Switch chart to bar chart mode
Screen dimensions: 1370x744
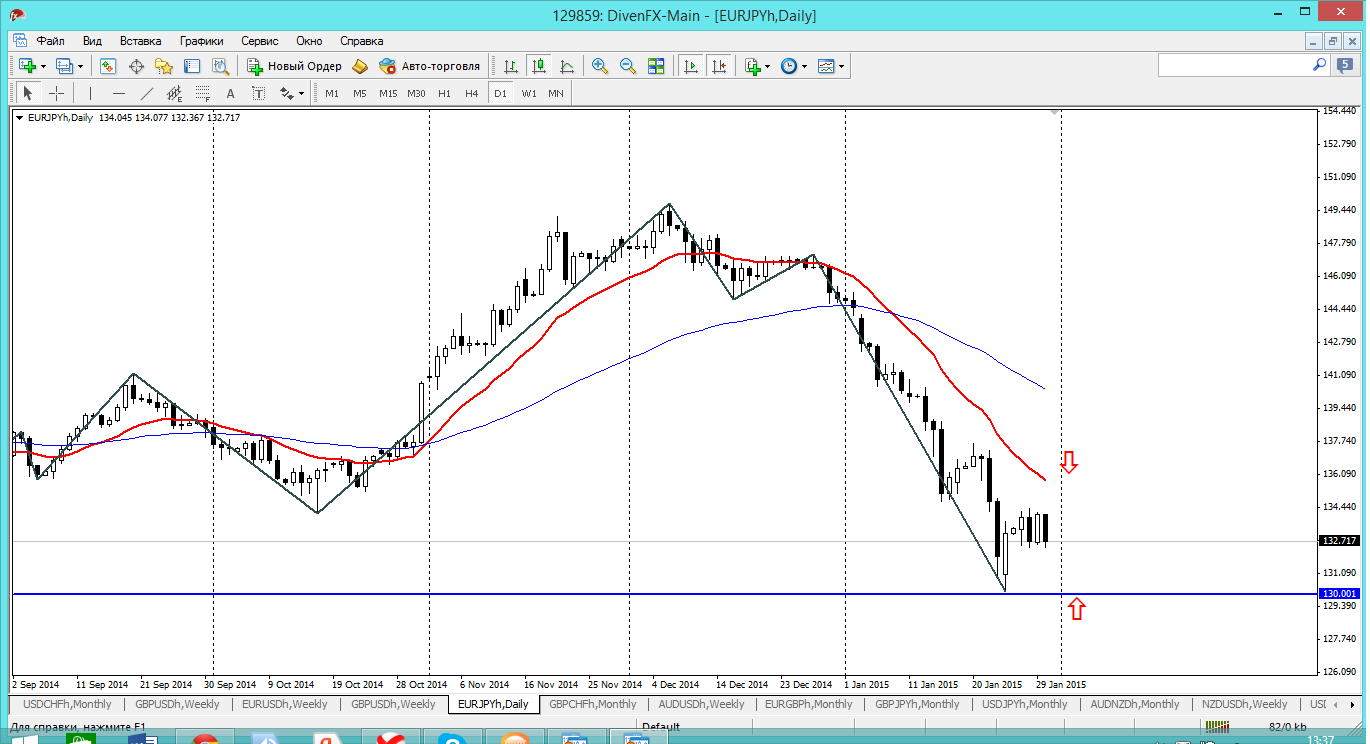coord(511,66)
